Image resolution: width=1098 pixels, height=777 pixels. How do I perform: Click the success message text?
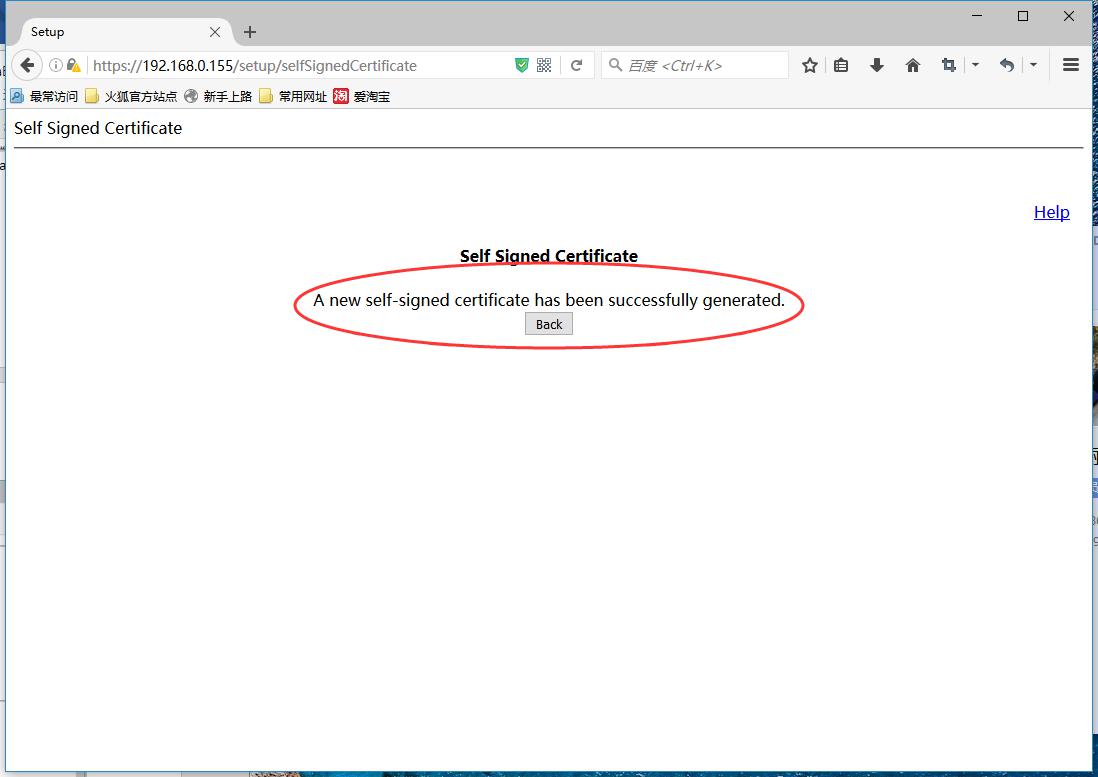point(549,300)
